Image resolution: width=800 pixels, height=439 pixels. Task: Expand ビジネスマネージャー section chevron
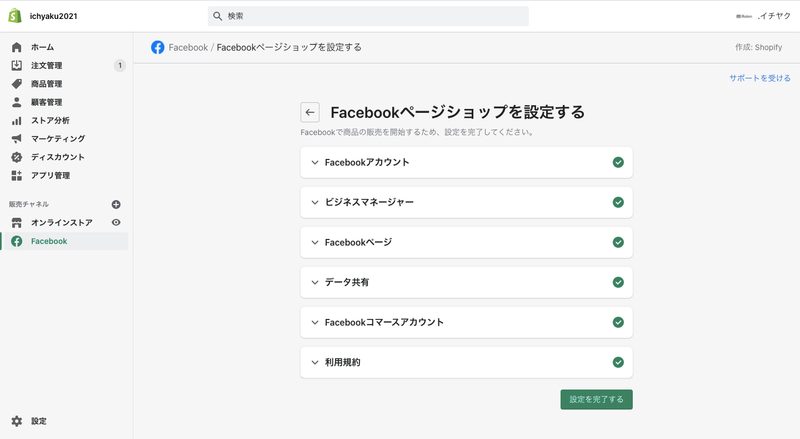[315, 202]
